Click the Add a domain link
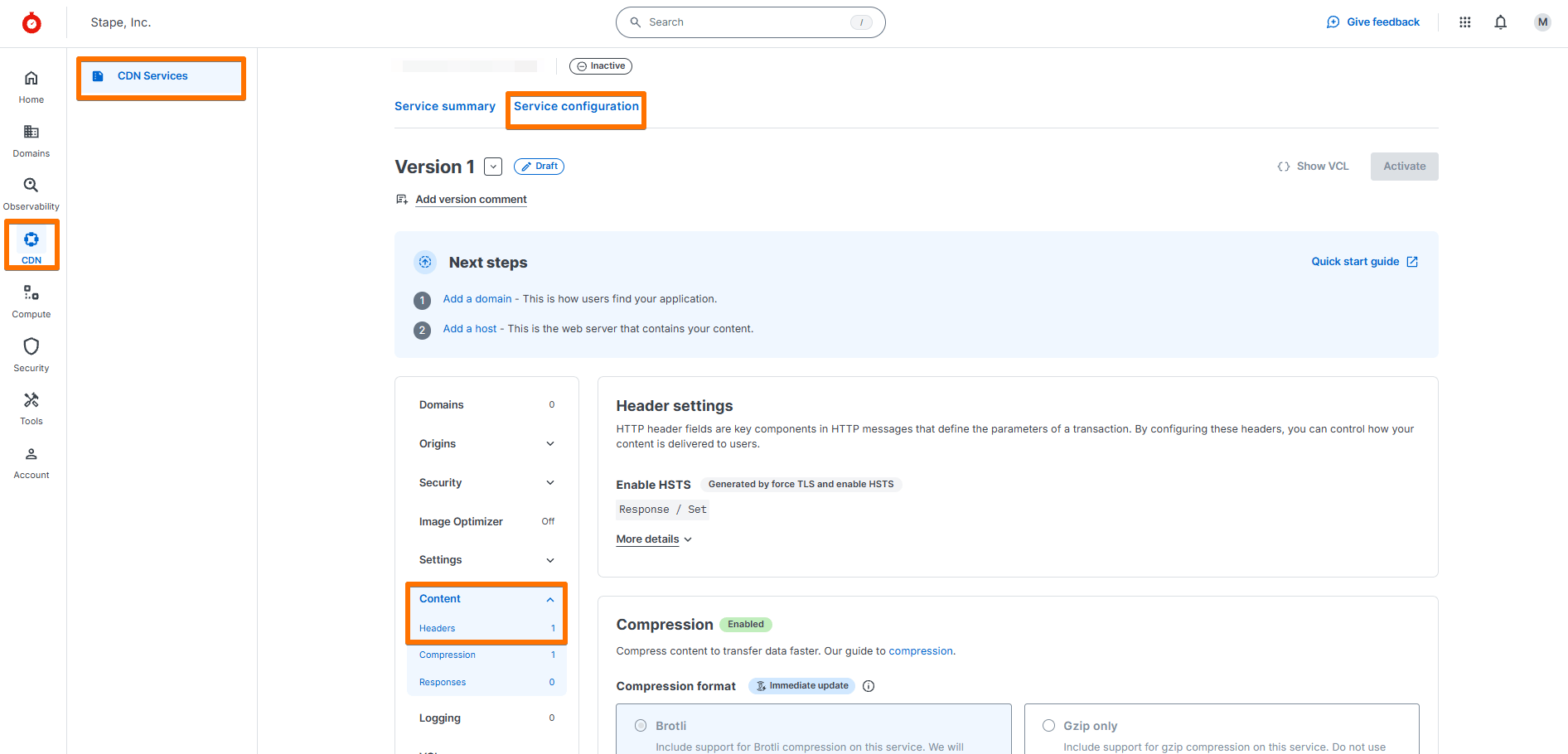The height and width of the screenshot is (754, 1568). point(477,299)
